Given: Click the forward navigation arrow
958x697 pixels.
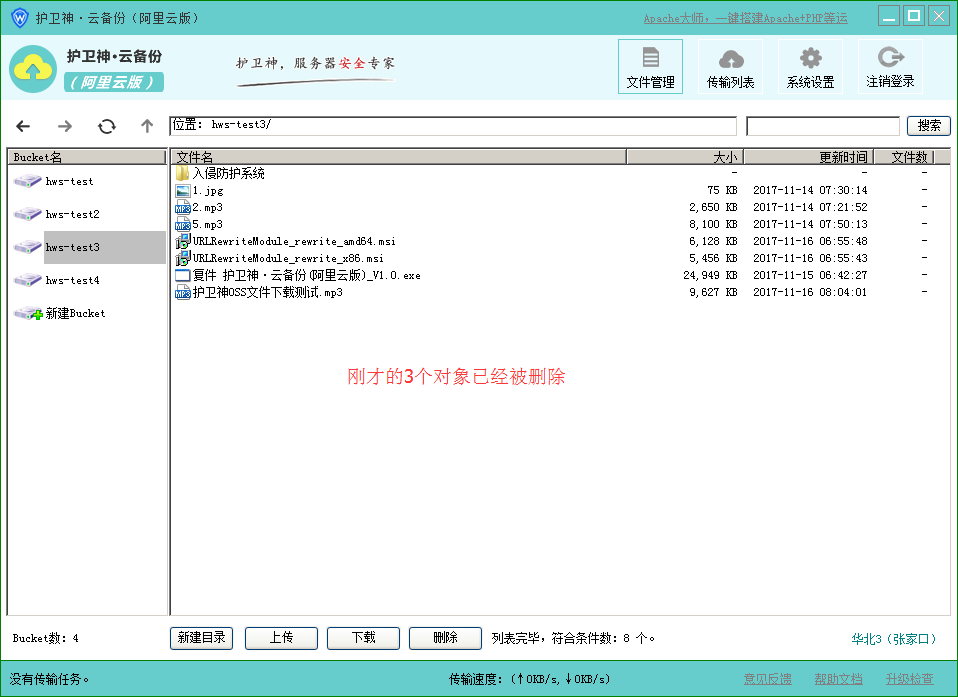Looking at the screenshot, I should point(65,126).
